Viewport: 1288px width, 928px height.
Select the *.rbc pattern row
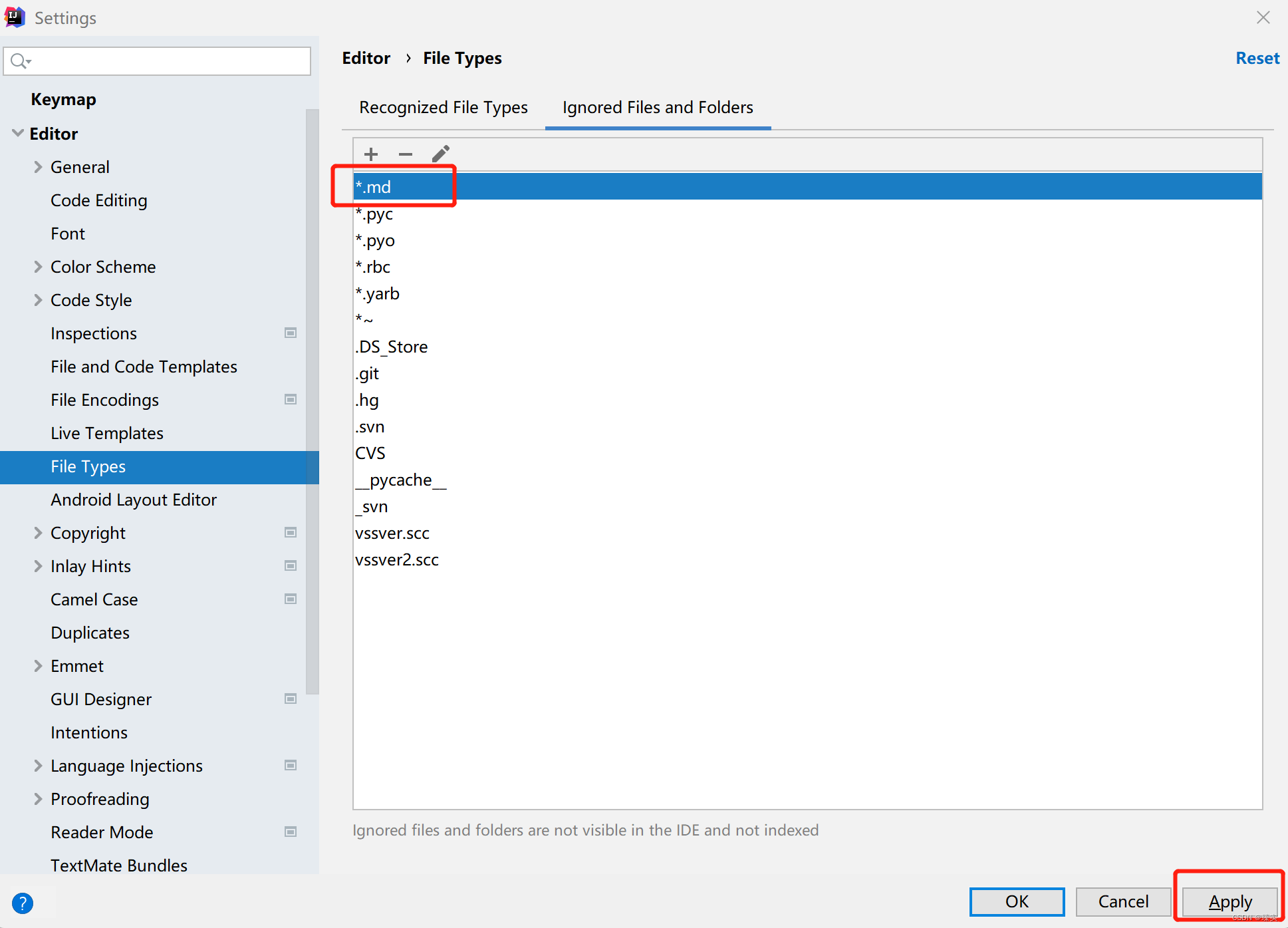tap(807, 267)
